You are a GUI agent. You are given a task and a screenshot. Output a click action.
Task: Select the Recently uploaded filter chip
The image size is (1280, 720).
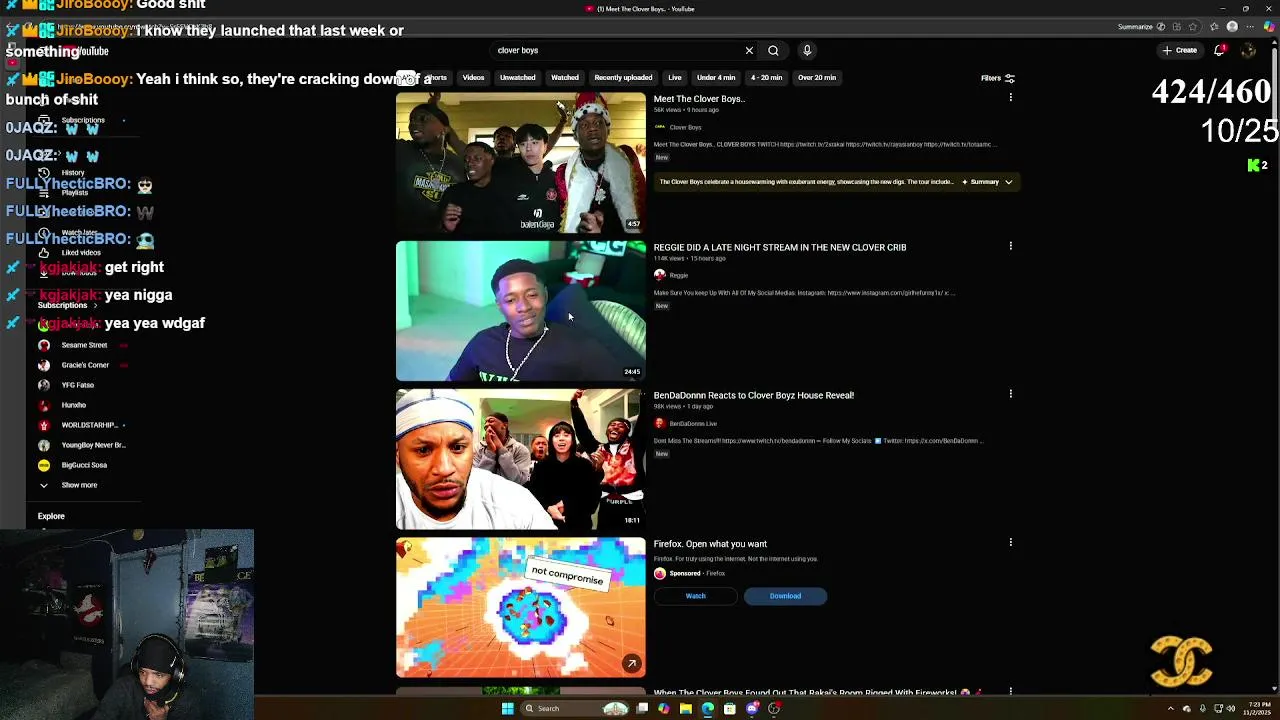click(x=623, y=78)
